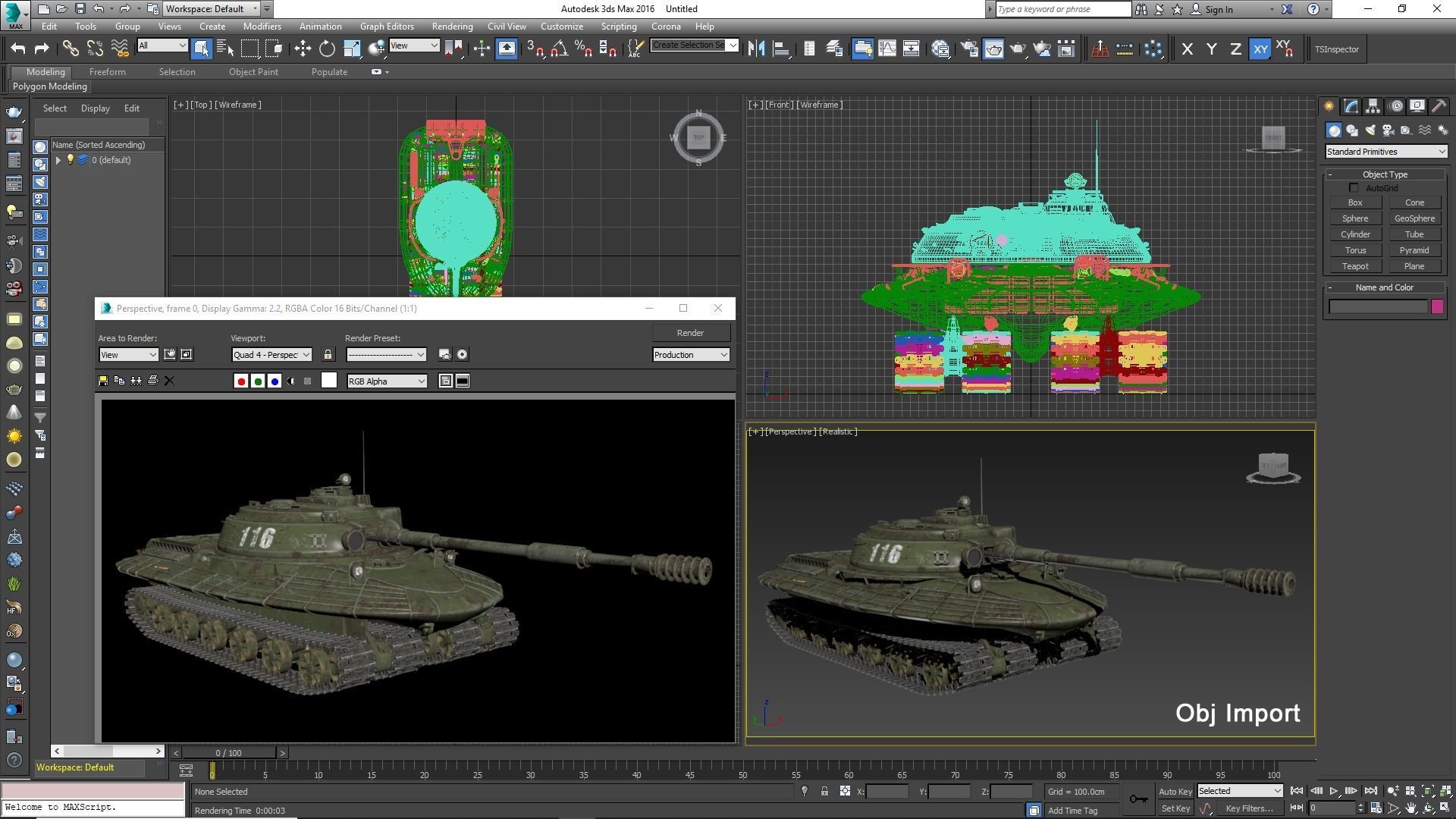This screenshot has height=819, width=1456.
Task: Click the Undo arrow icon
Action: pyautogui.click(x=18, y=49)
